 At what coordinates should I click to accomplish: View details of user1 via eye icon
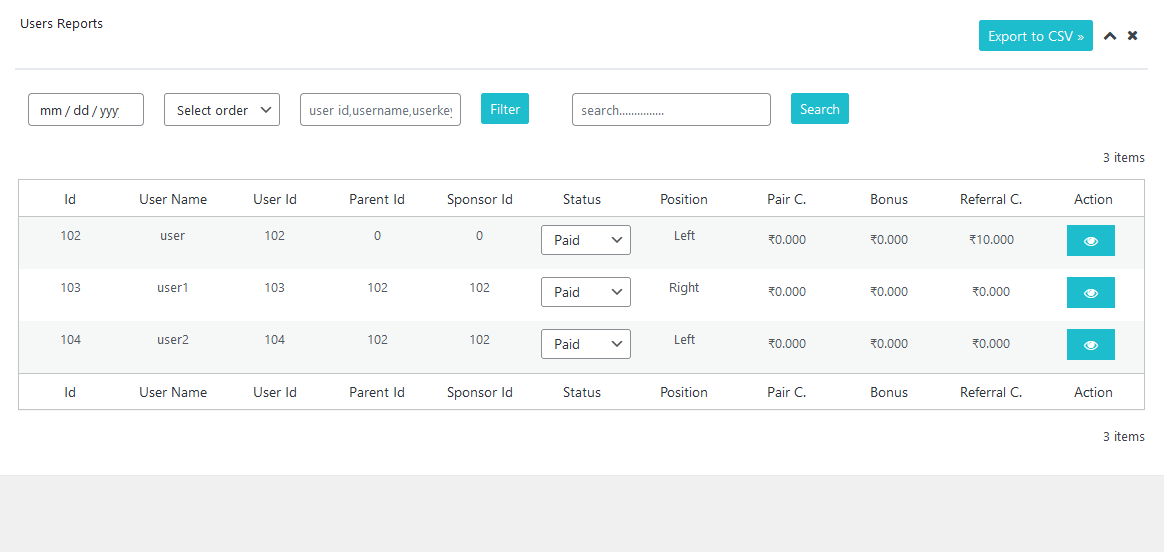[x=1090, y=293]
